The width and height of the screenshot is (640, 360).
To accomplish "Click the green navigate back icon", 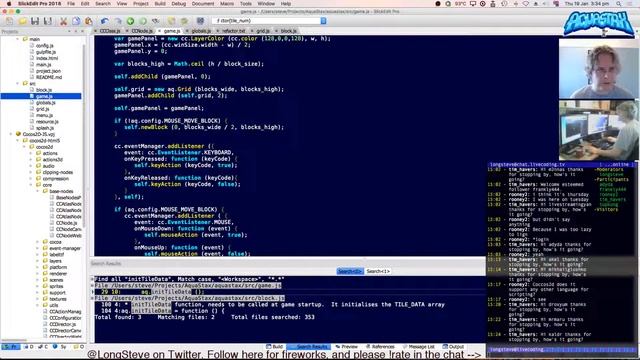I will click(x=130, y=21).
